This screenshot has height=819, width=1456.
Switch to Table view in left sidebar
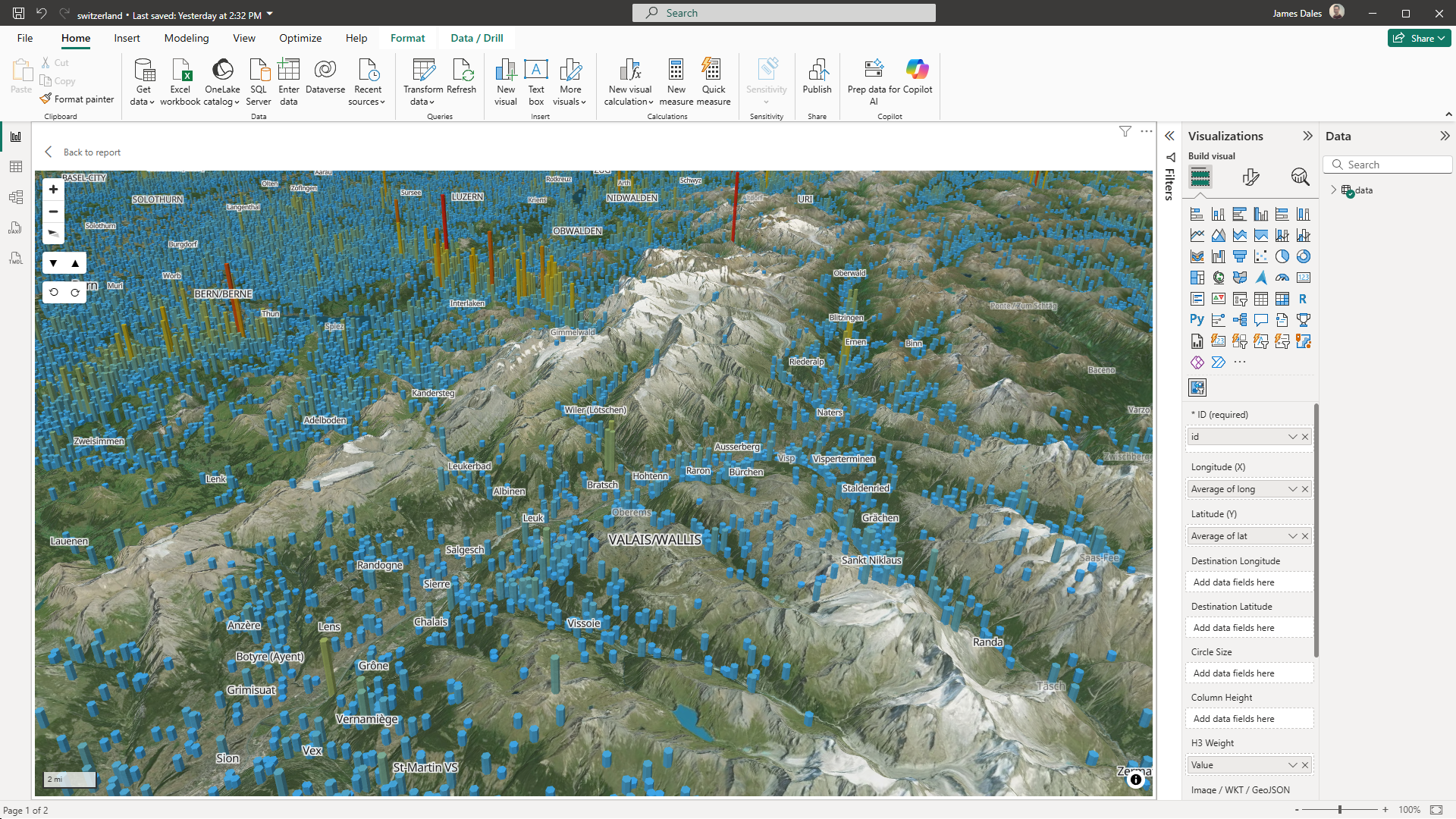tap(16, 167)
